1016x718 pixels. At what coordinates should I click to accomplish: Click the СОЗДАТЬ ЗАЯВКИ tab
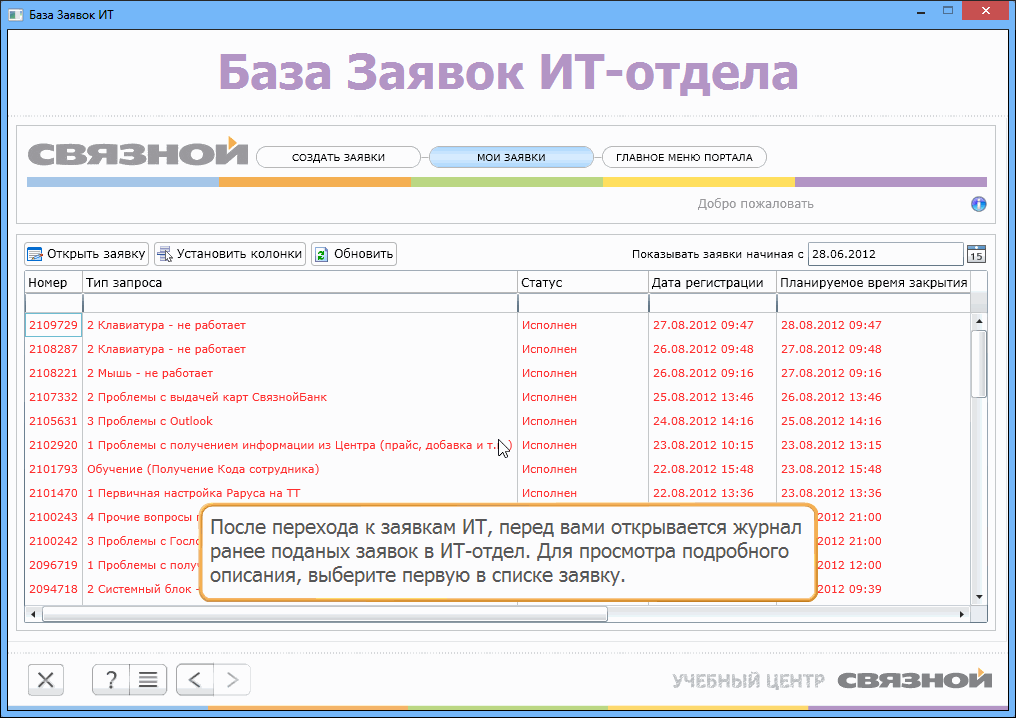(x=338, y=157)
